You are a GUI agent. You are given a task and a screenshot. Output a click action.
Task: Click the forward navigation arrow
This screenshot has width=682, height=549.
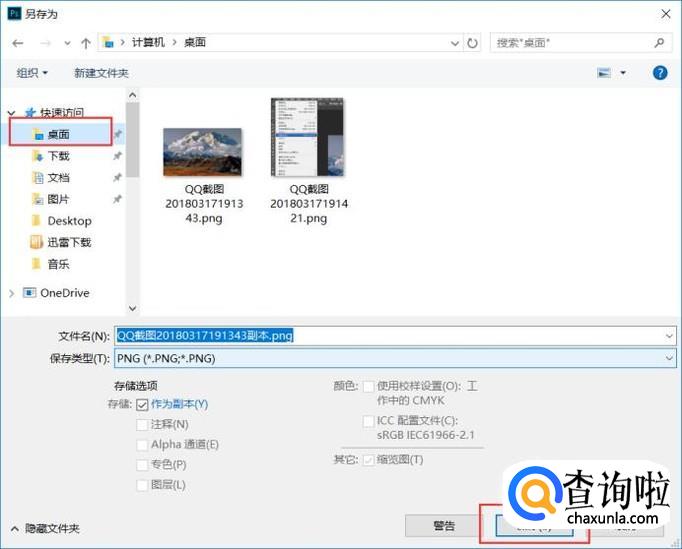pos(45,43)
